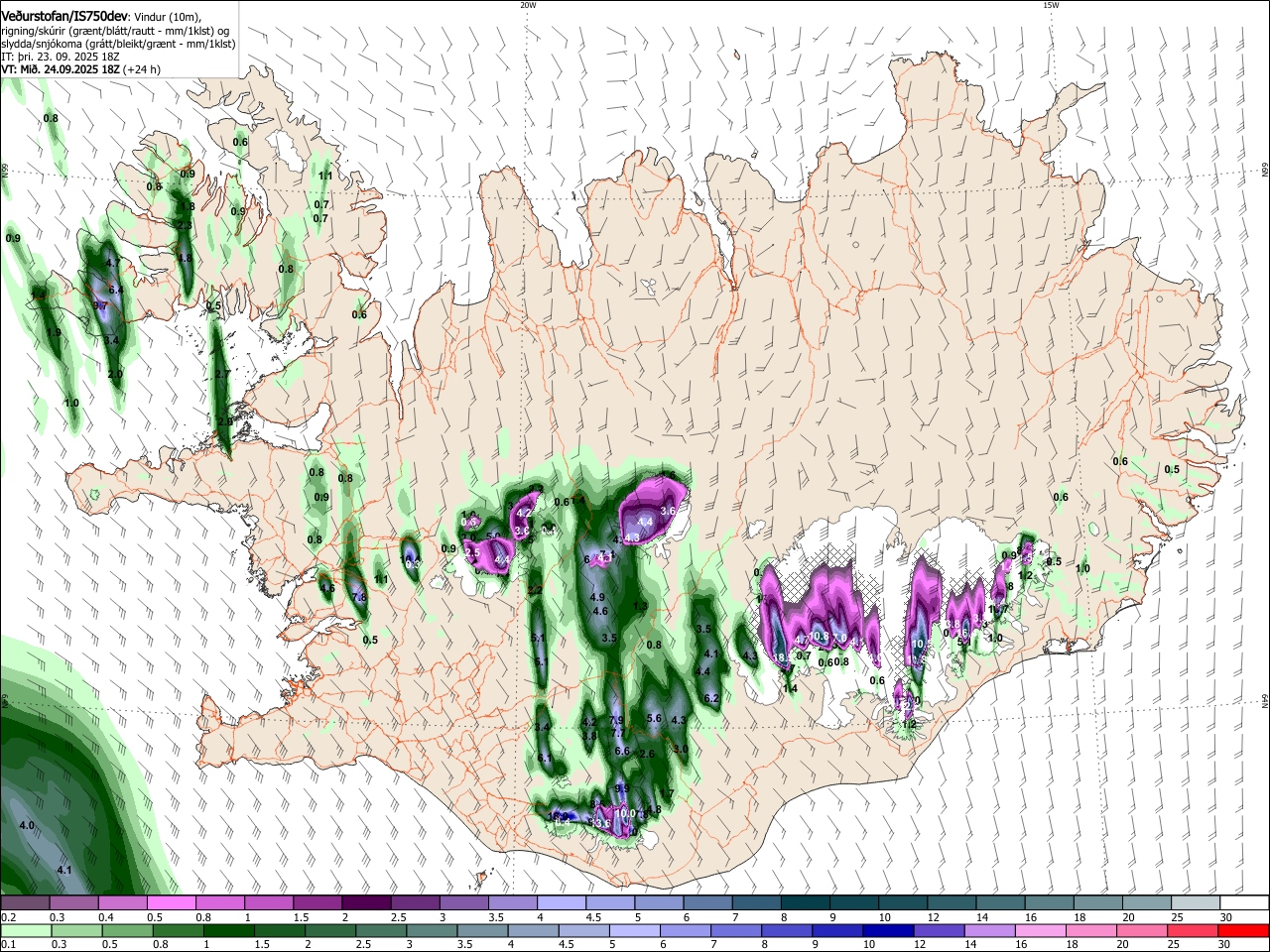Screen dimensions: 1270x952
Task: Click the bright pink 0.5 swatch, upper legend row
Action: pos(172,902)
